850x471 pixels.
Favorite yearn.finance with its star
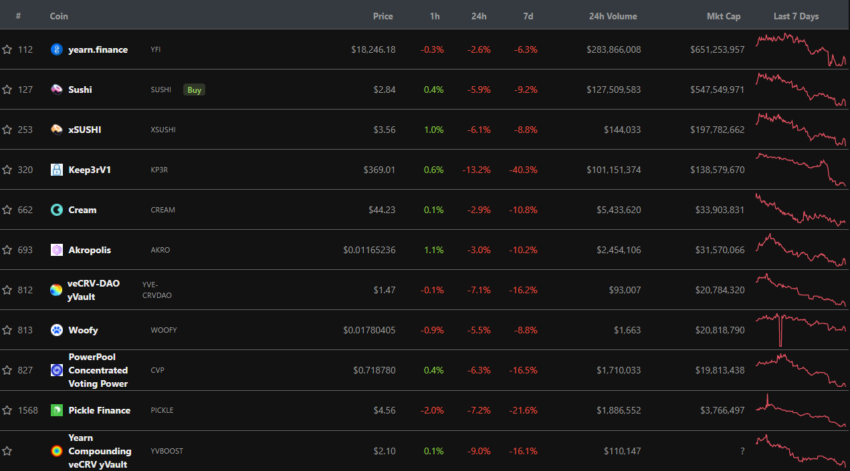7,49
